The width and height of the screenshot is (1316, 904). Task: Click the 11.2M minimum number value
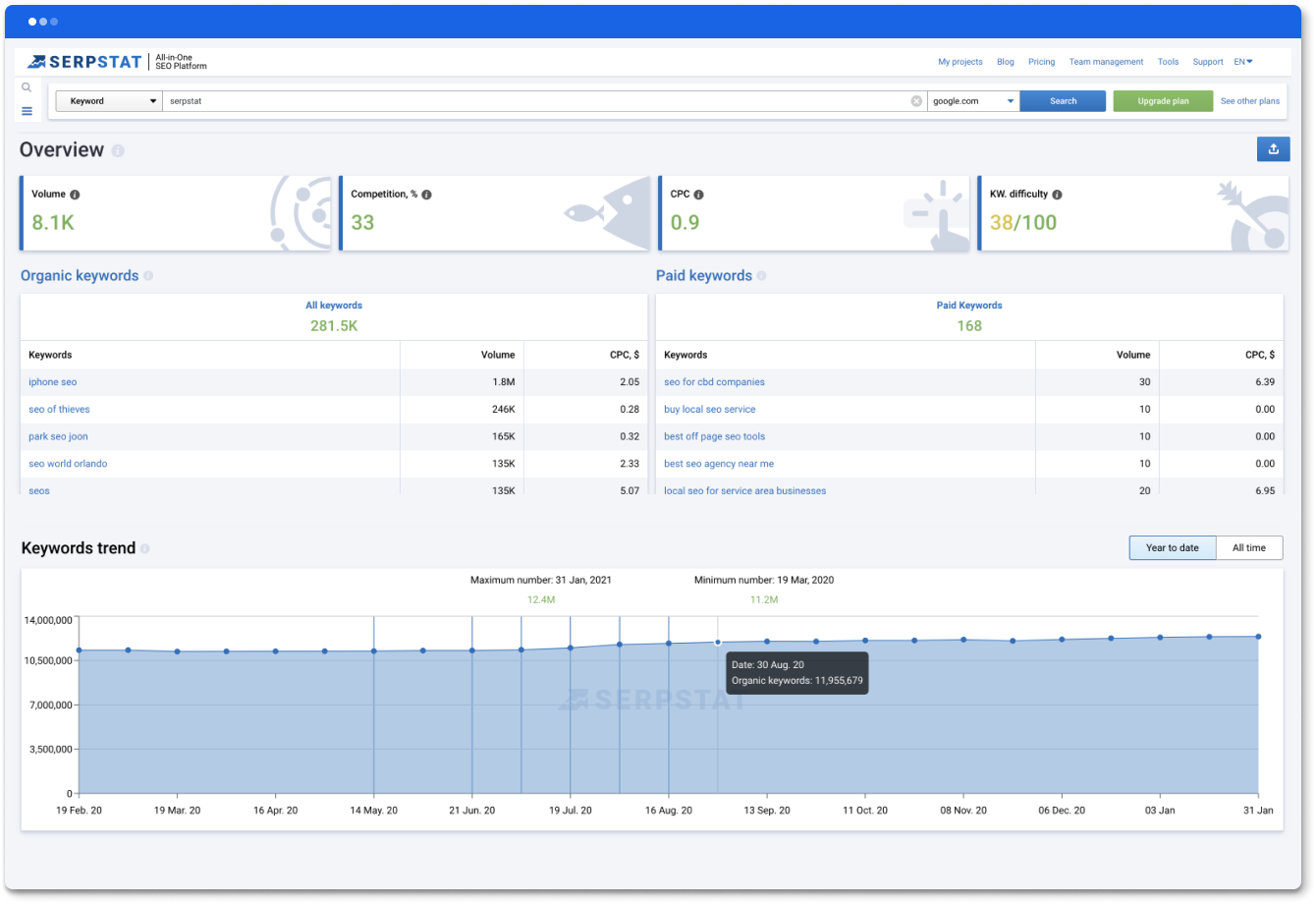tap(764, 599)
